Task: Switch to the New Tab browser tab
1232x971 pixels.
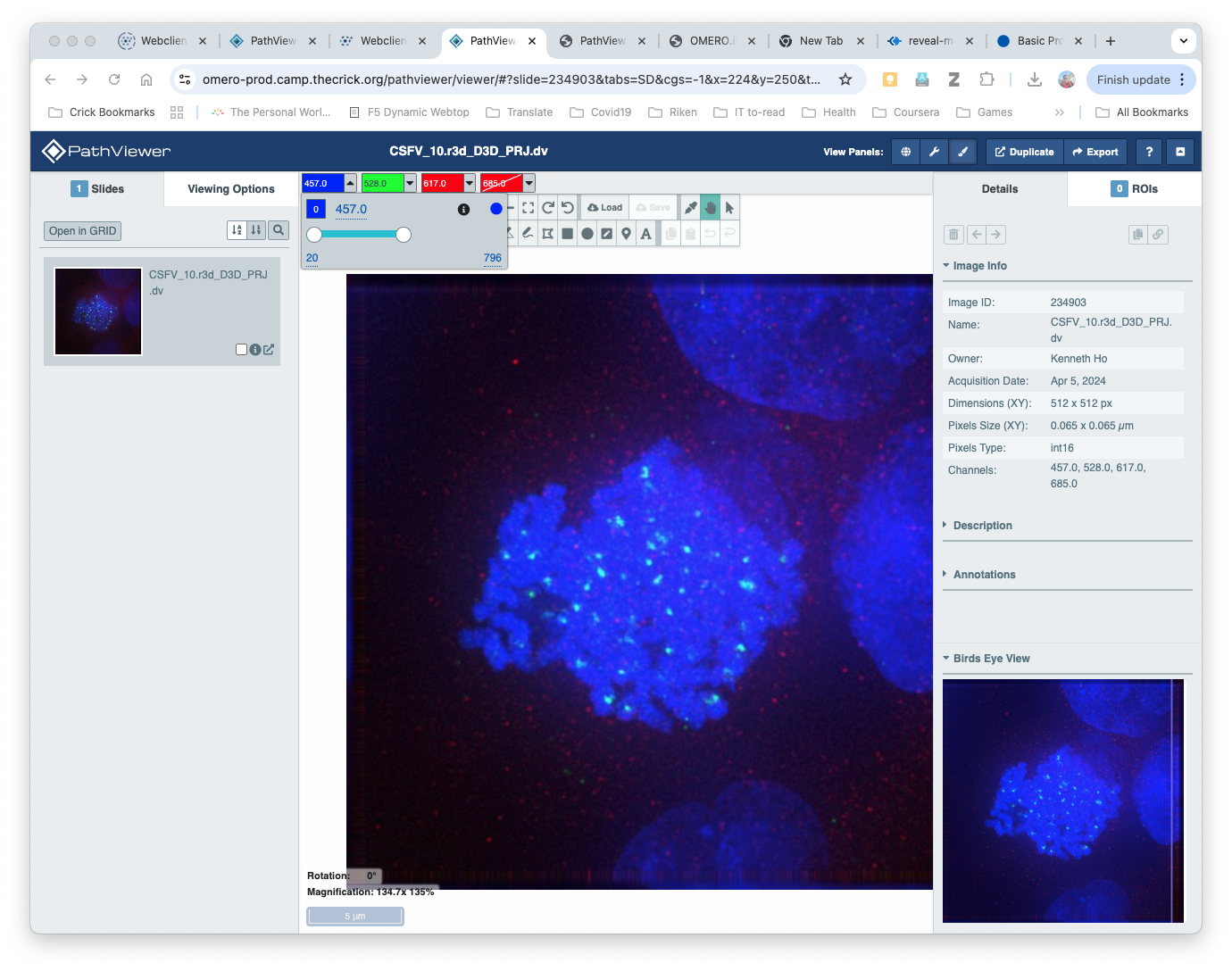Action: pyautogui.click(x=821, y=41)
